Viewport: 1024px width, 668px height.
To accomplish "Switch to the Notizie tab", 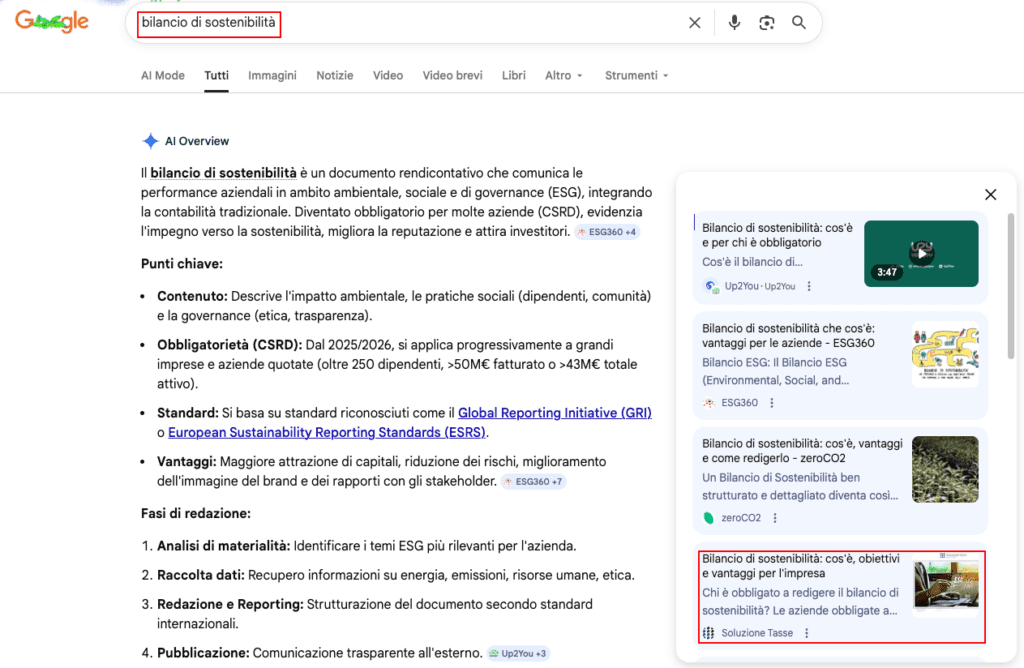I will pyautogui.click(x=334, y=75).
